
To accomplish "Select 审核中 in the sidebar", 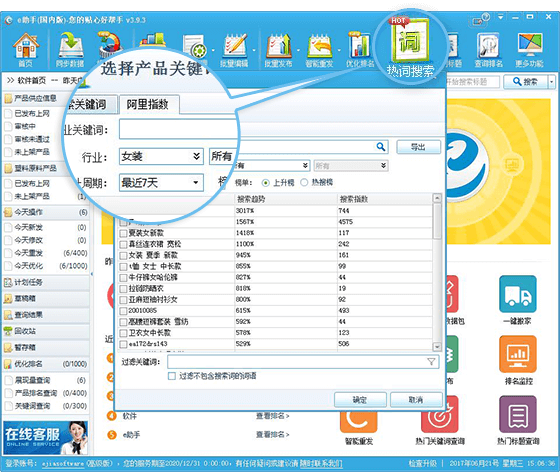I will coord(25,126).
